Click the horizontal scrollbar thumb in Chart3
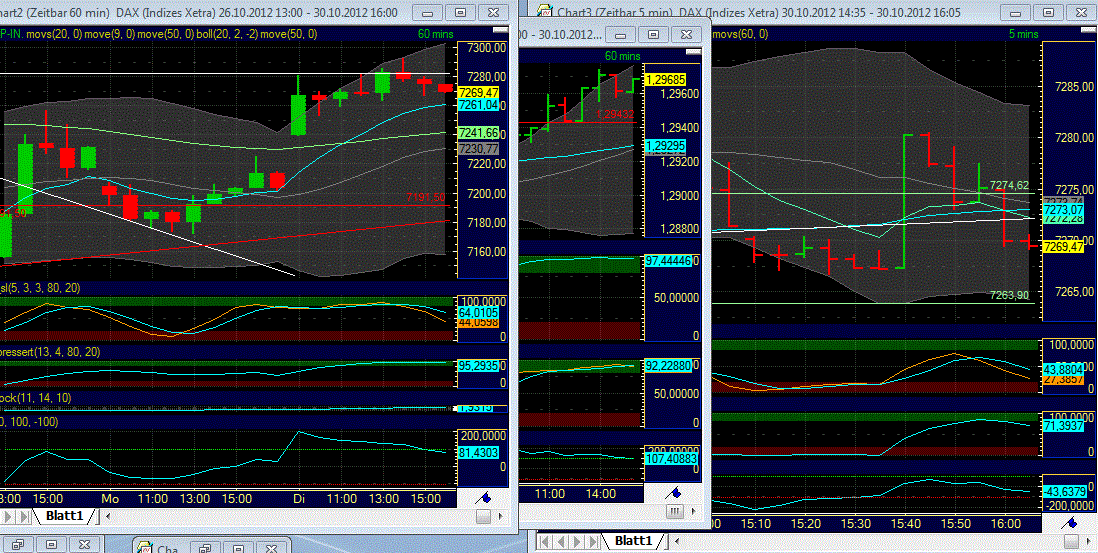 [x=1071, y=541]
